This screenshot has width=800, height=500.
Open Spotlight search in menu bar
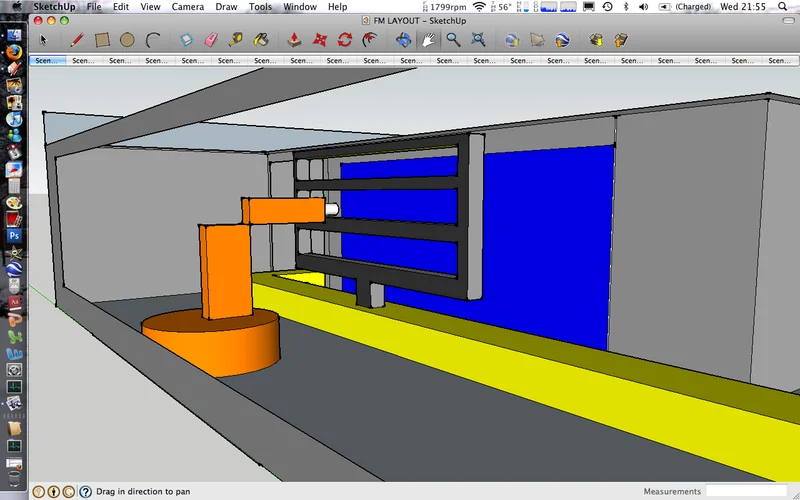click(x=783, y=7)
